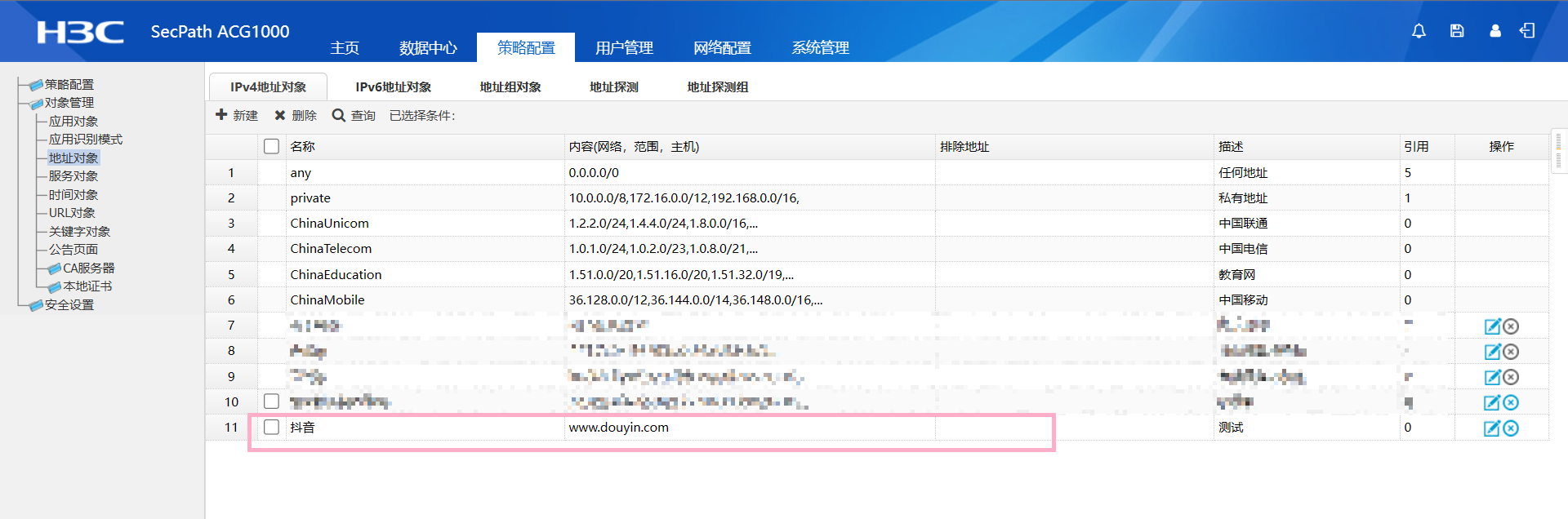Screen dimensions: 1568x519
Task: Click the delete icon in row 8
Action: coord(1511,352)
